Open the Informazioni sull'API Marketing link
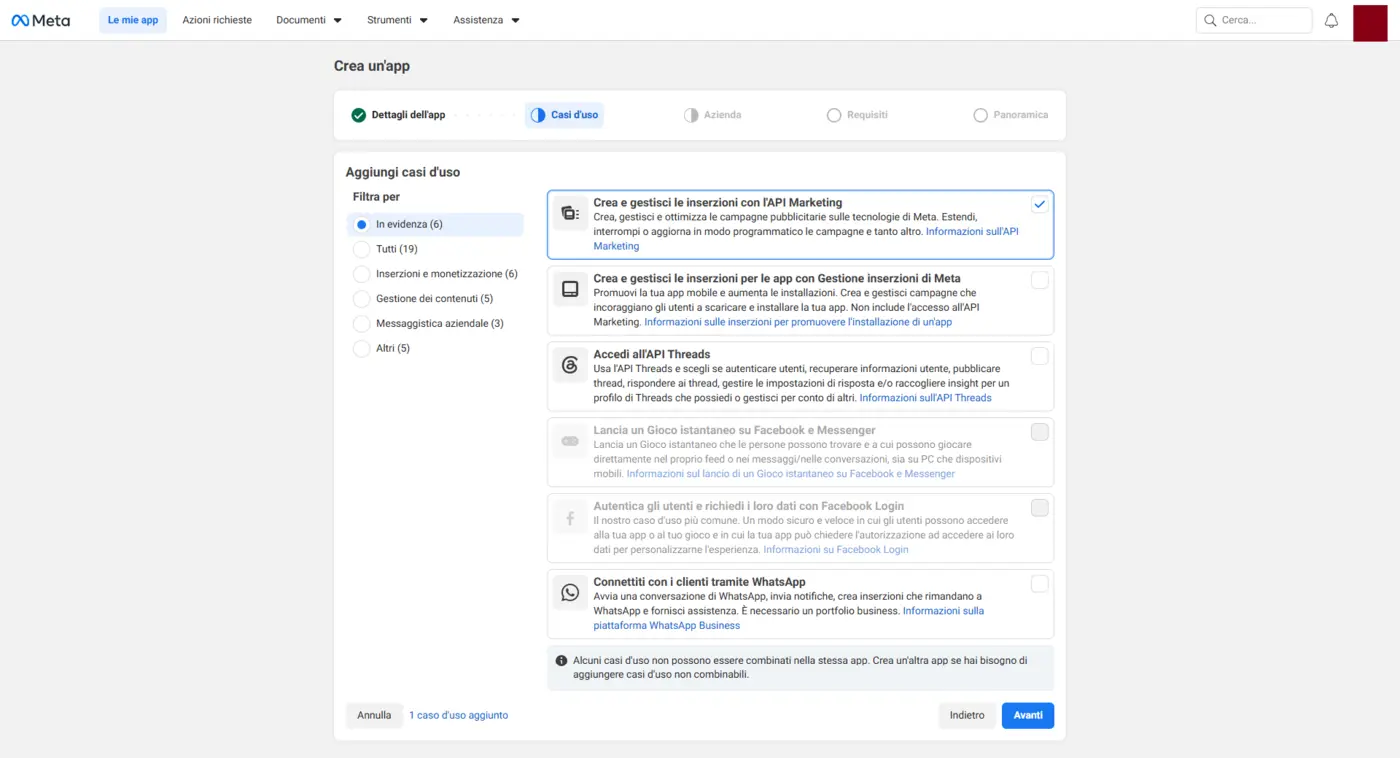 [972, 231]
